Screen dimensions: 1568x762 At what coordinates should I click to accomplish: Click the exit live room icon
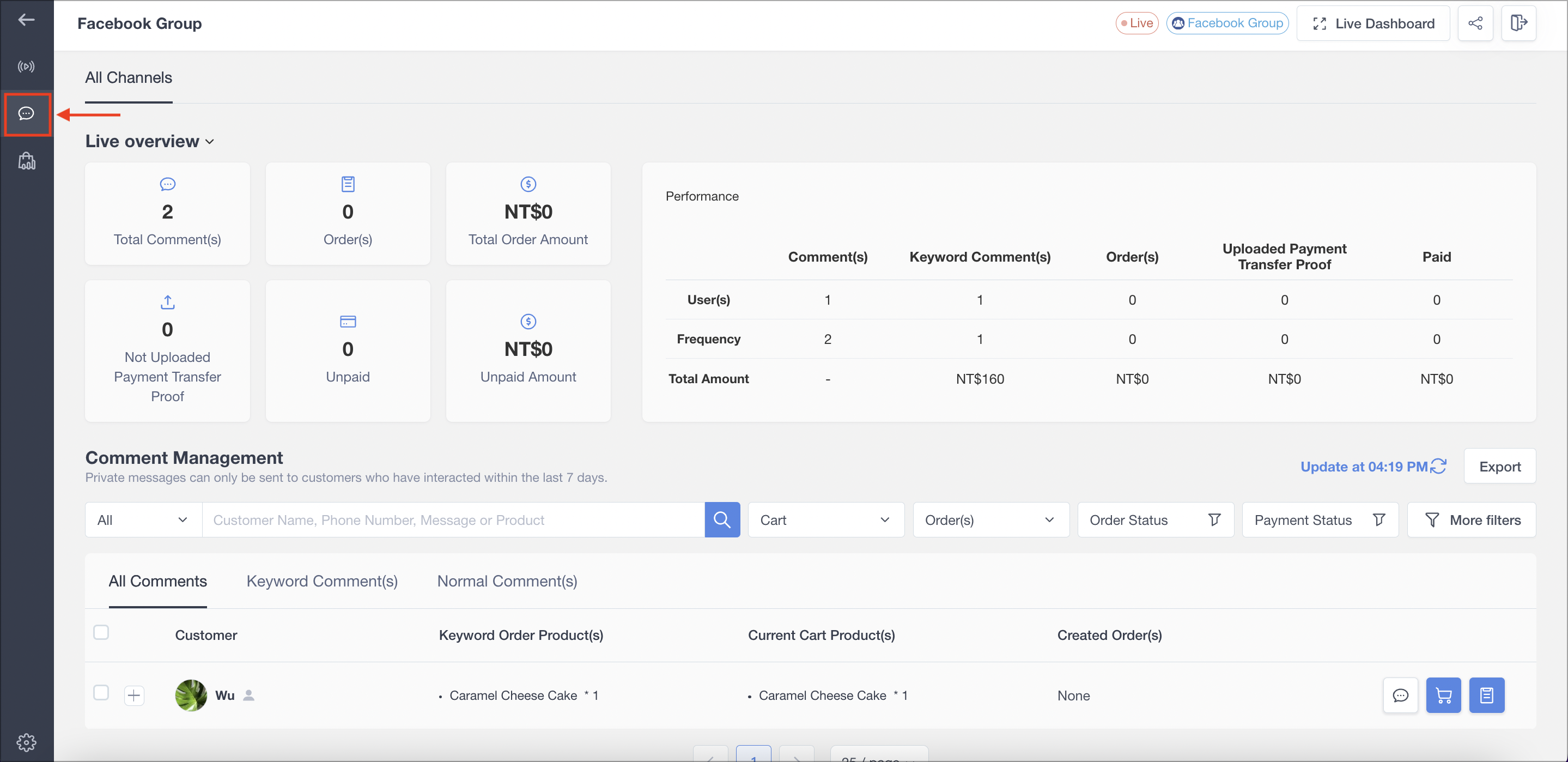1519,23
